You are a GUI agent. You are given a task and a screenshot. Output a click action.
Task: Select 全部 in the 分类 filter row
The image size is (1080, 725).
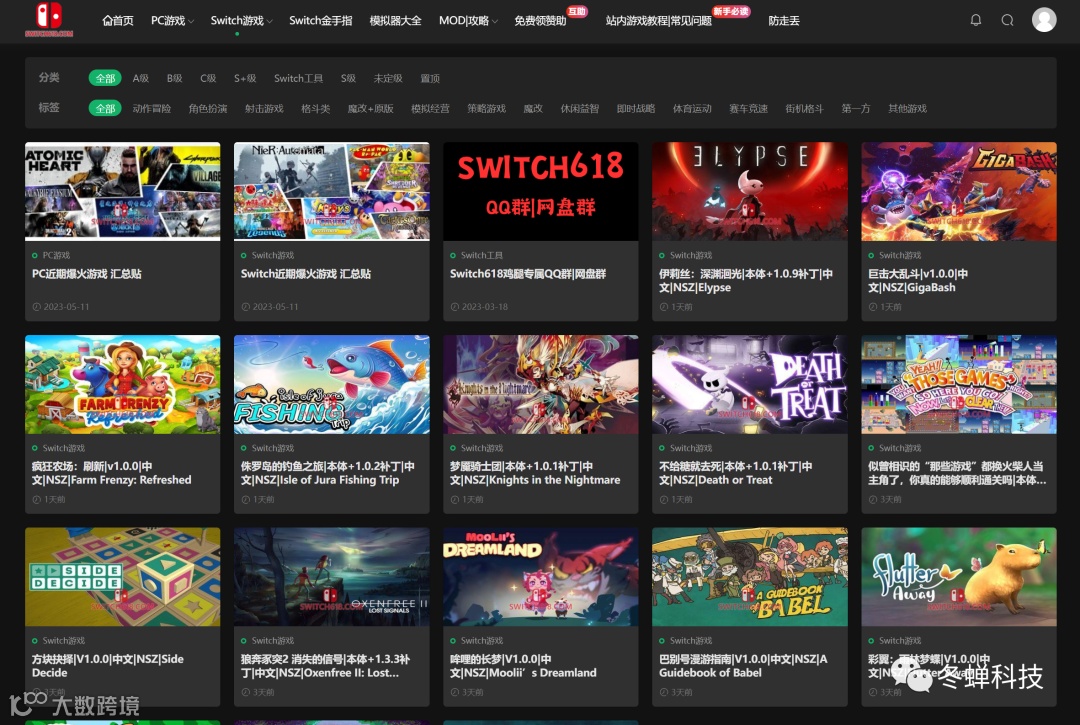(105, 78)
